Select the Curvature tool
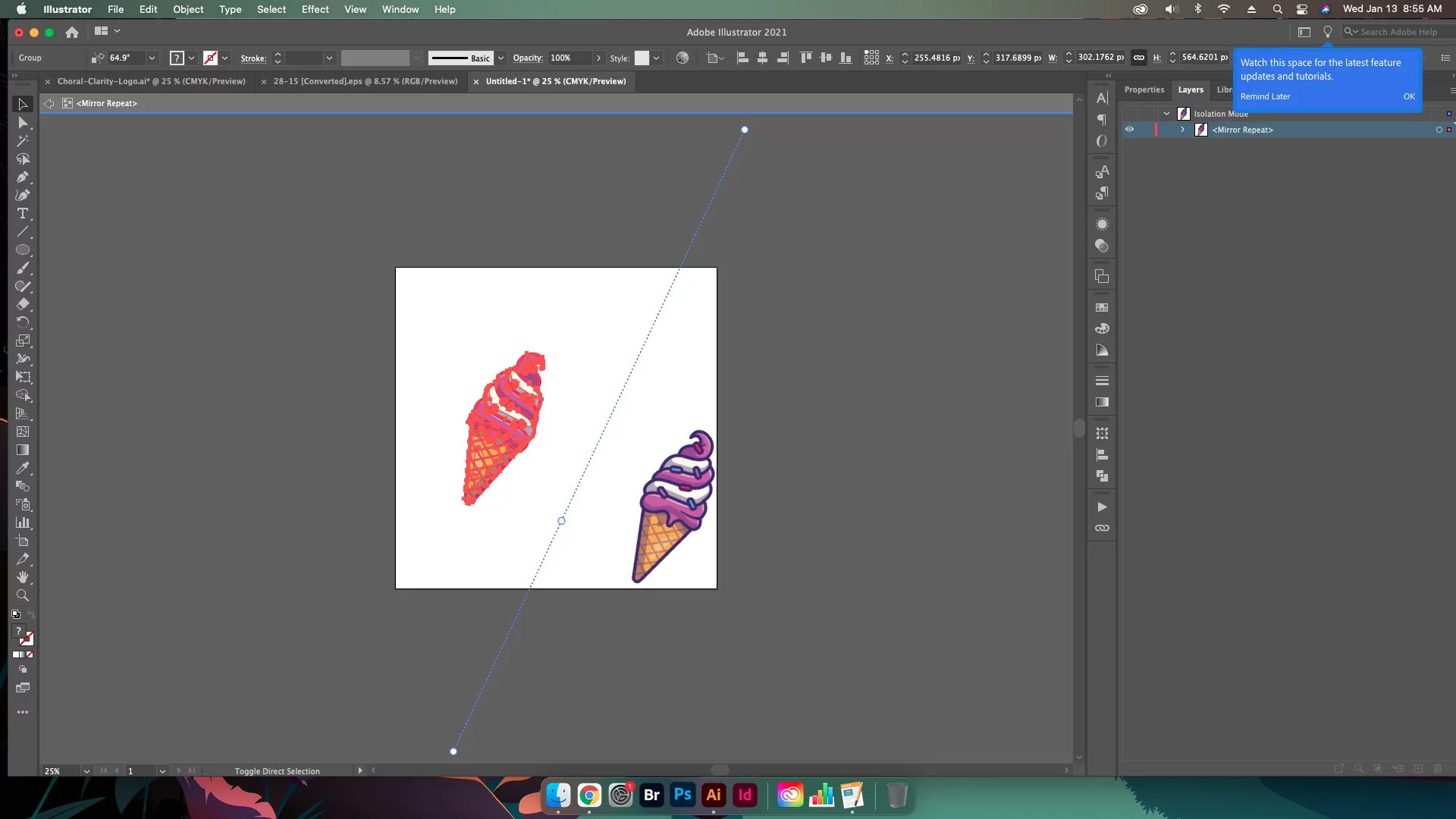The height and width of the screenshot is (819, 1456). click(22, 196)
